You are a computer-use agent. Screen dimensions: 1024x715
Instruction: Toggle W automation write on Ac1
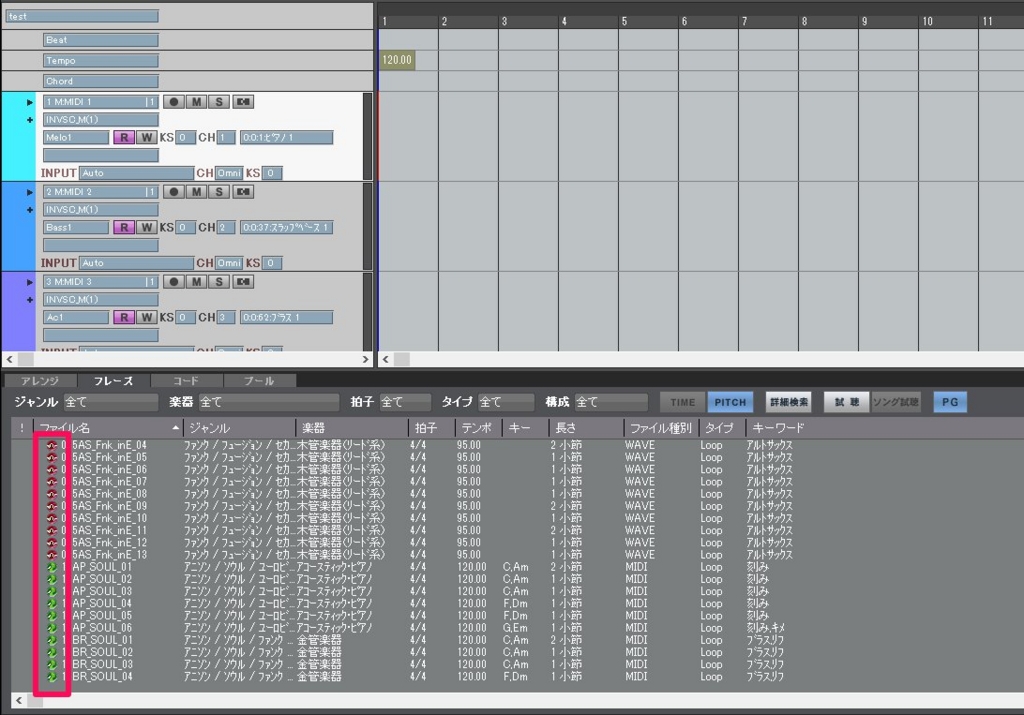coord(146,317)
